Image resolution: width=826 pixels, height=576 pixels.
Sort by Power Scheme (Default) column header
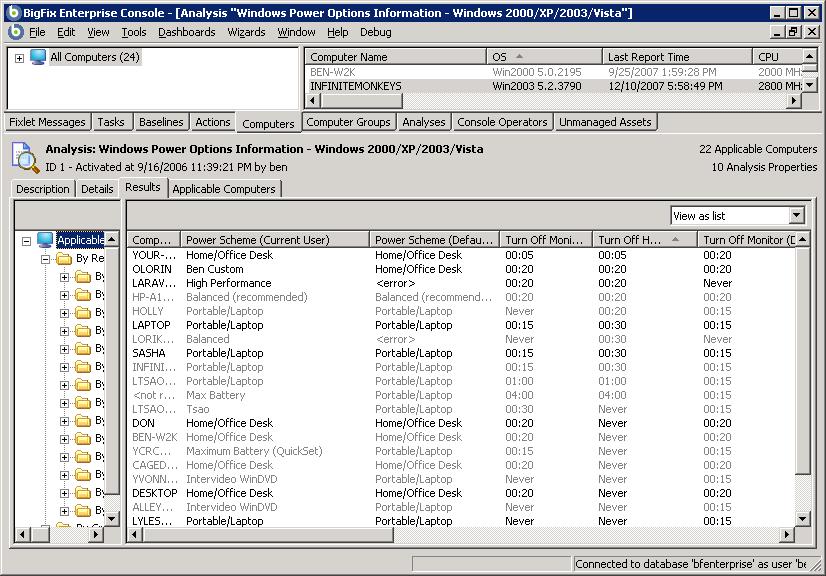click(435, 240)
